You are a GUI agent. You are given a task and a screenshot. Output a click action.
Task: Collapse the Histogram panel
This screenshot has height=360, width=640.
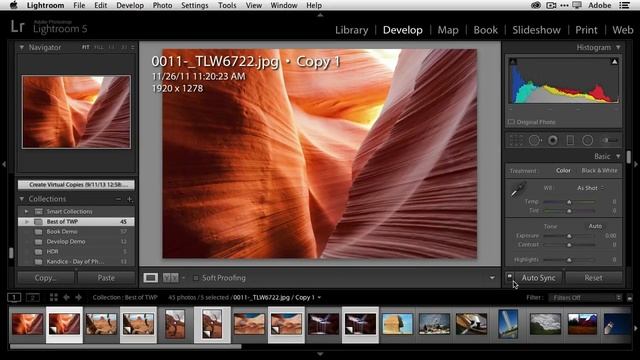(618, 47)
